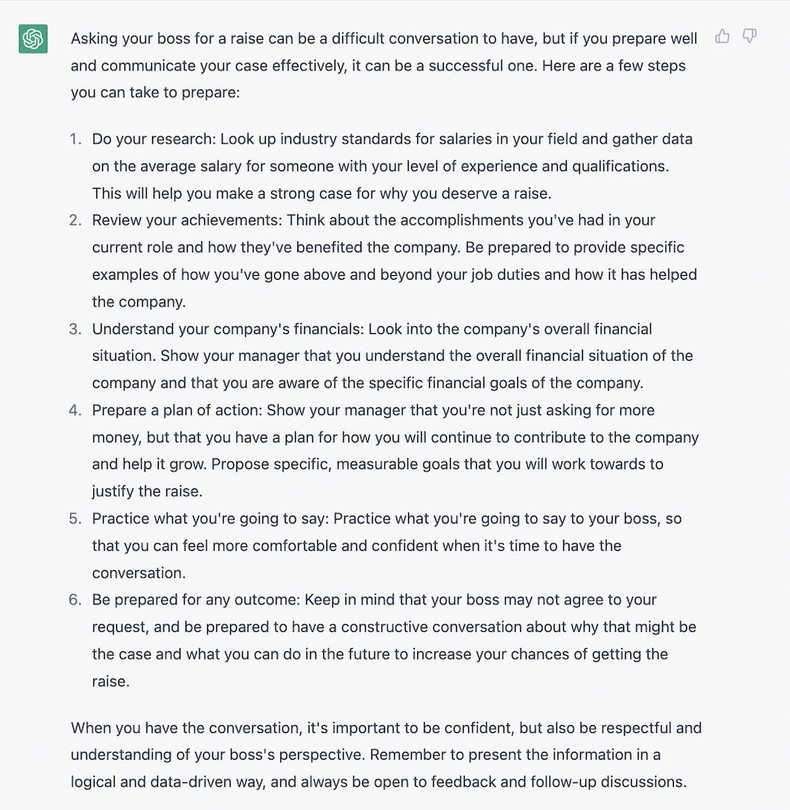The height and width of the screenshot is (810, 790).
Task: Click list number 4 marker
Action: tap(75, 410)
